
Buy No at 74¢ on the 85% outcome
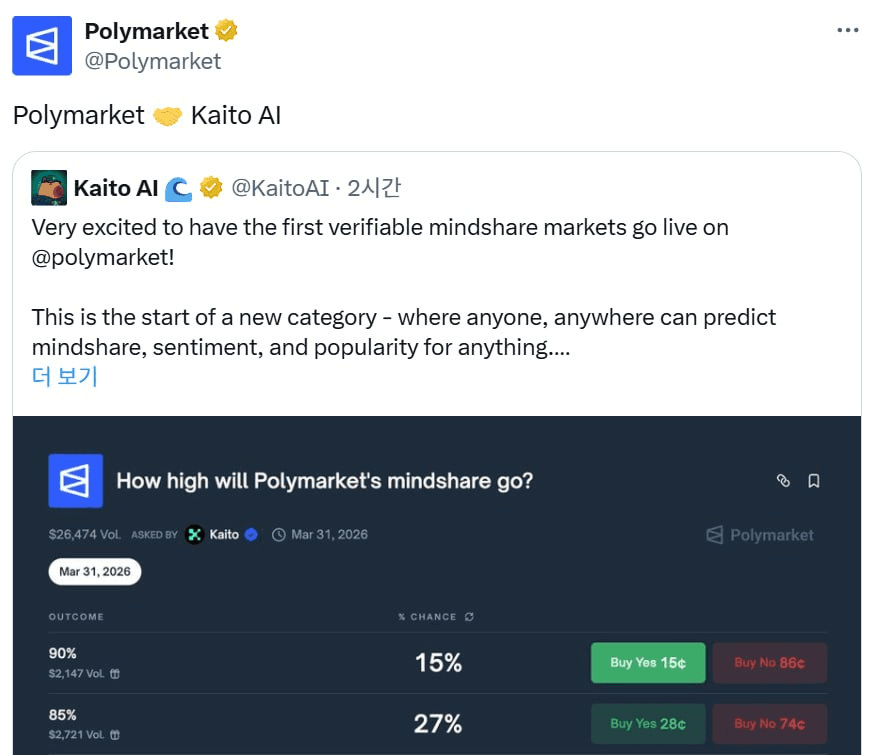coord(770,724)
